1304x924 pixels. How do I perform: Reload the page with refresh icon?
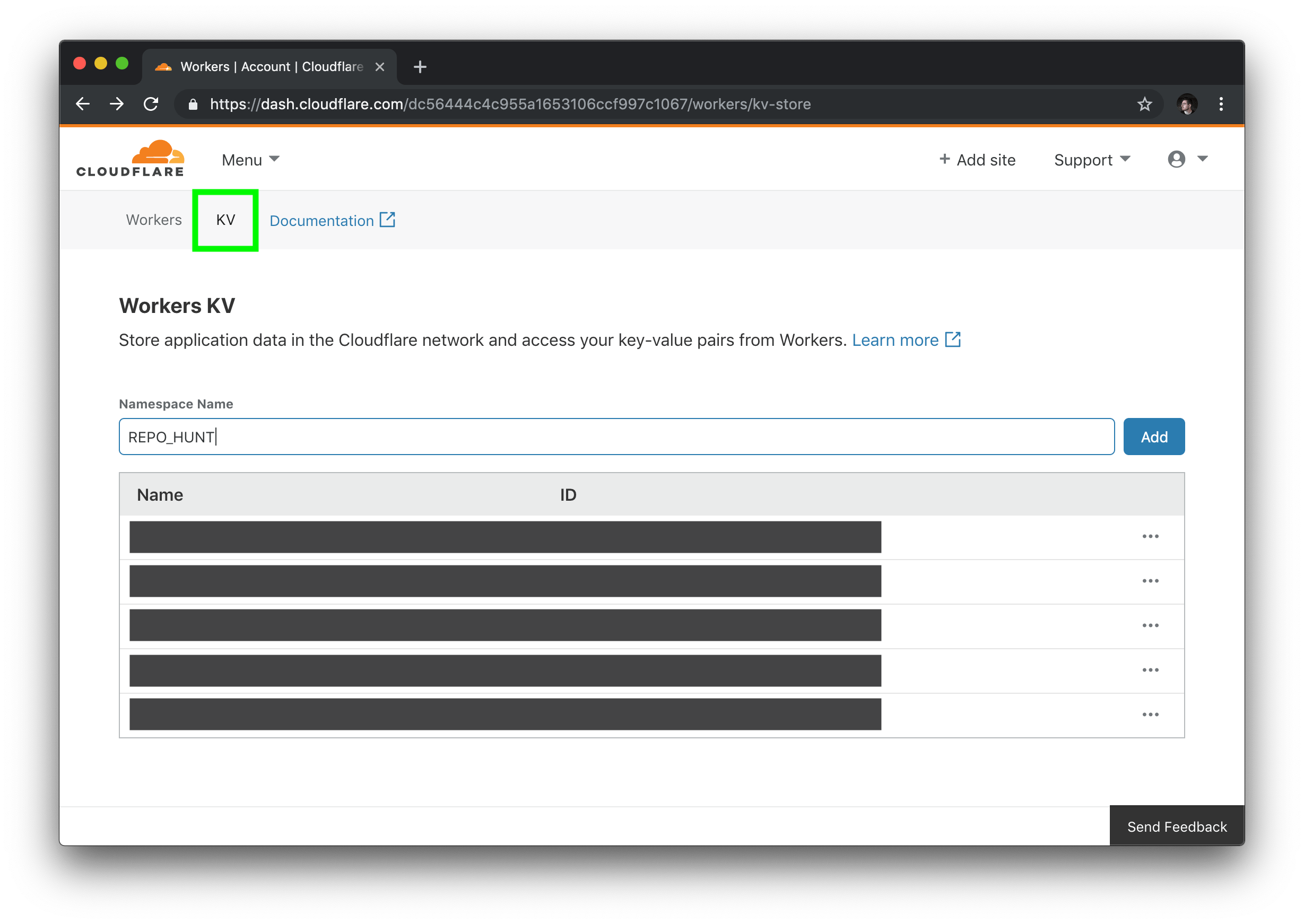click(151, 104)
